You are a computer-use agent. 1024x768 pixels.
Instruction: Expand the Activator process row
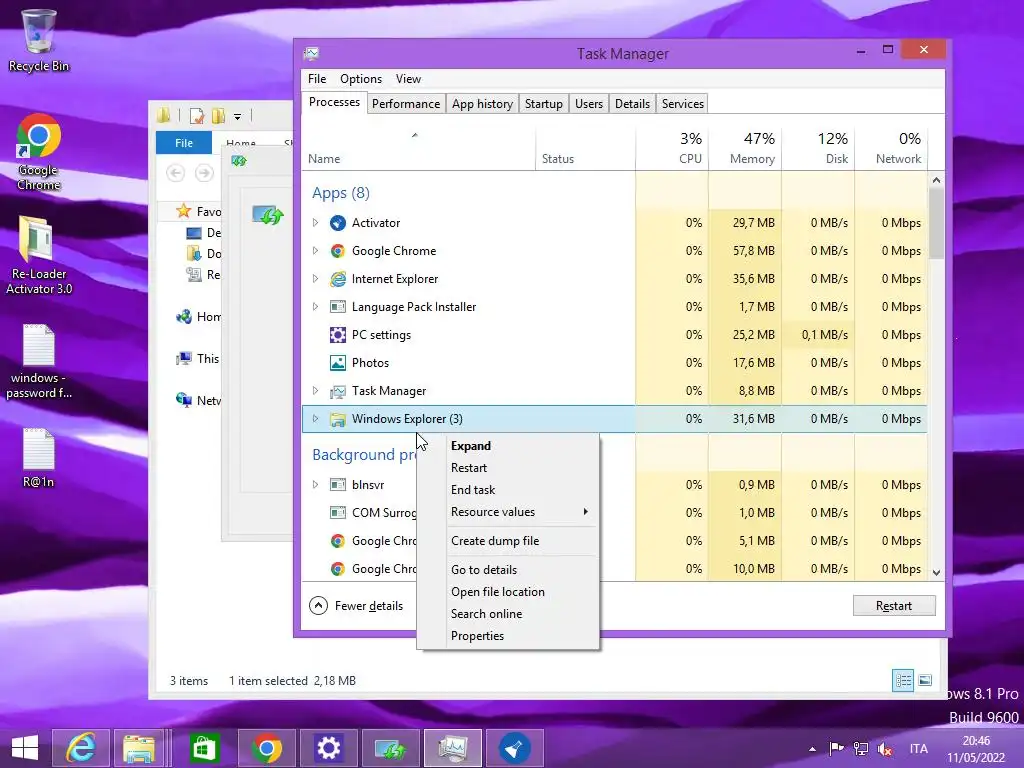[x=315, y=223]
